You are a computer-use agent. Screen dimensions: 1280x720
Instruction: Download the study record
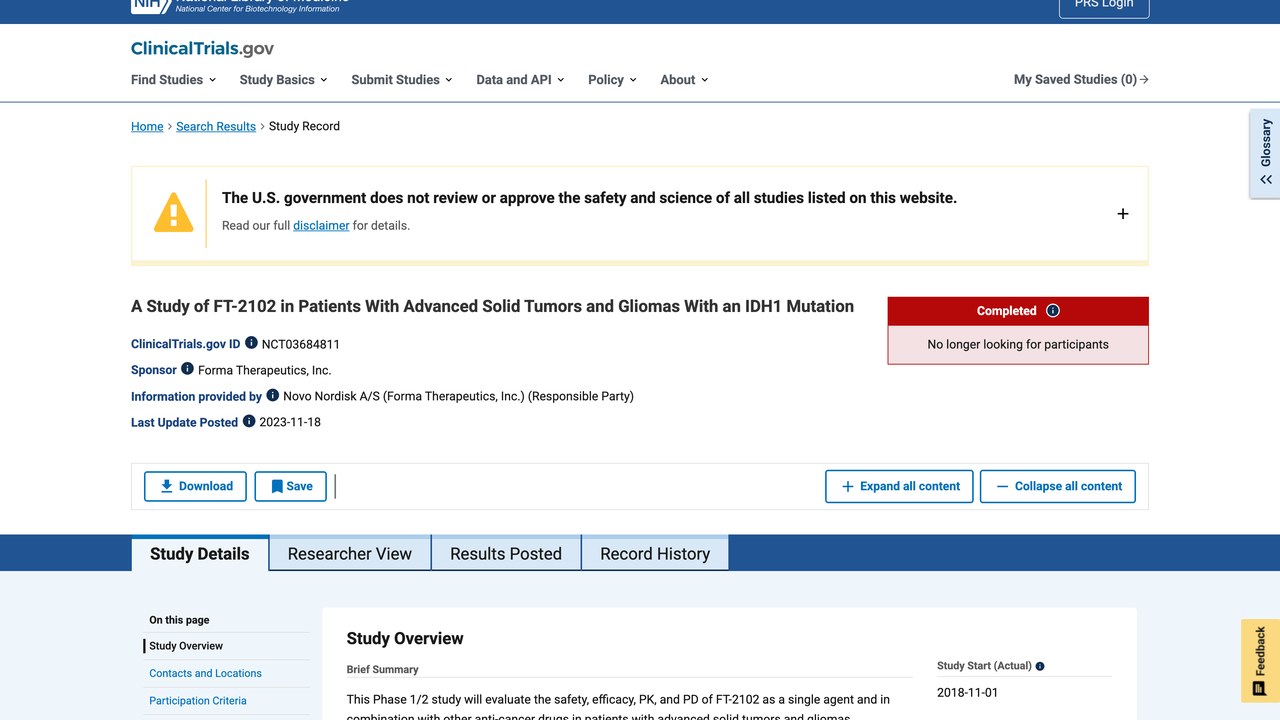point(196,486)
